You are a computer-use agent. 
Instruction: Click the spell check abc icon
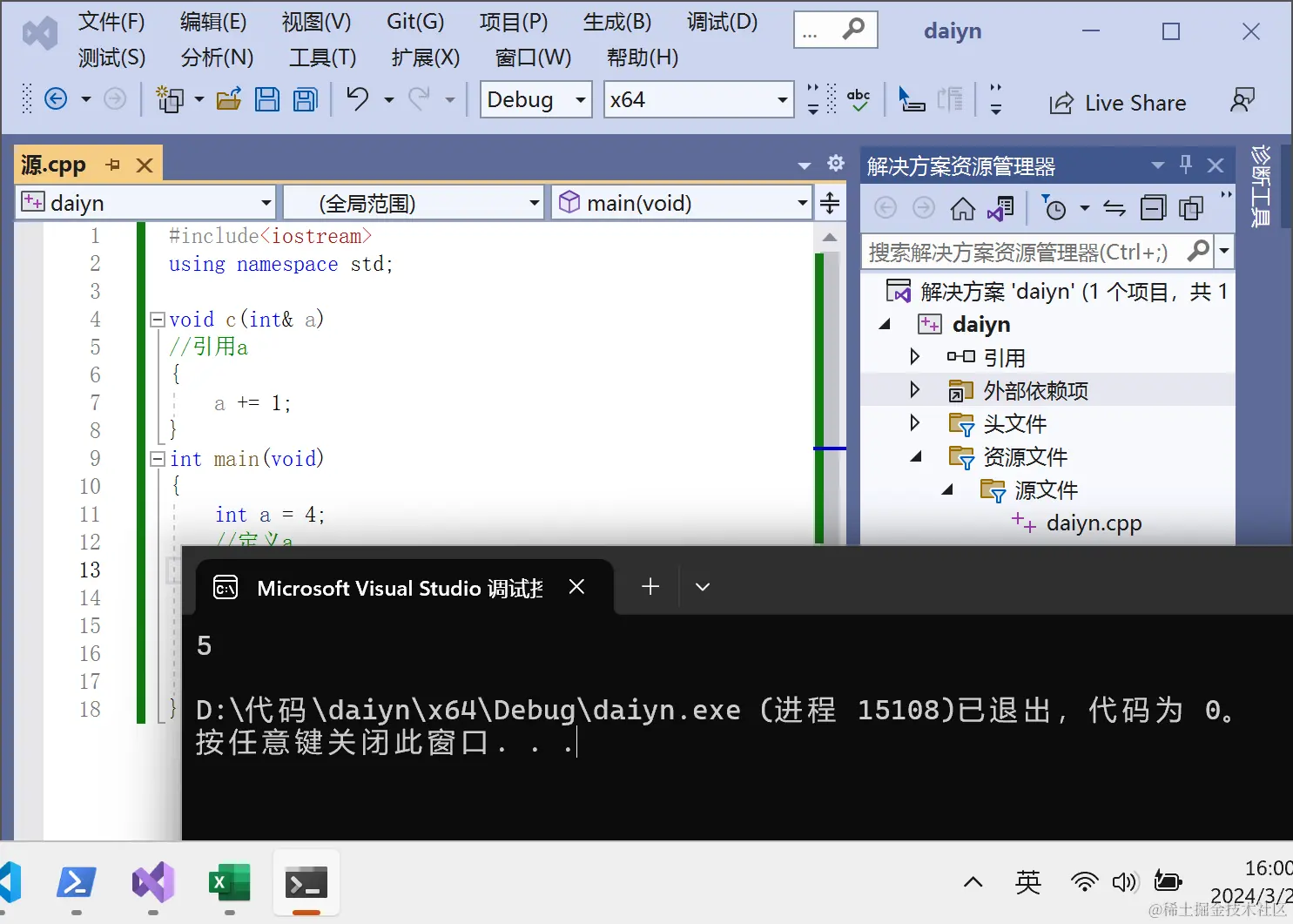[859, 100]
